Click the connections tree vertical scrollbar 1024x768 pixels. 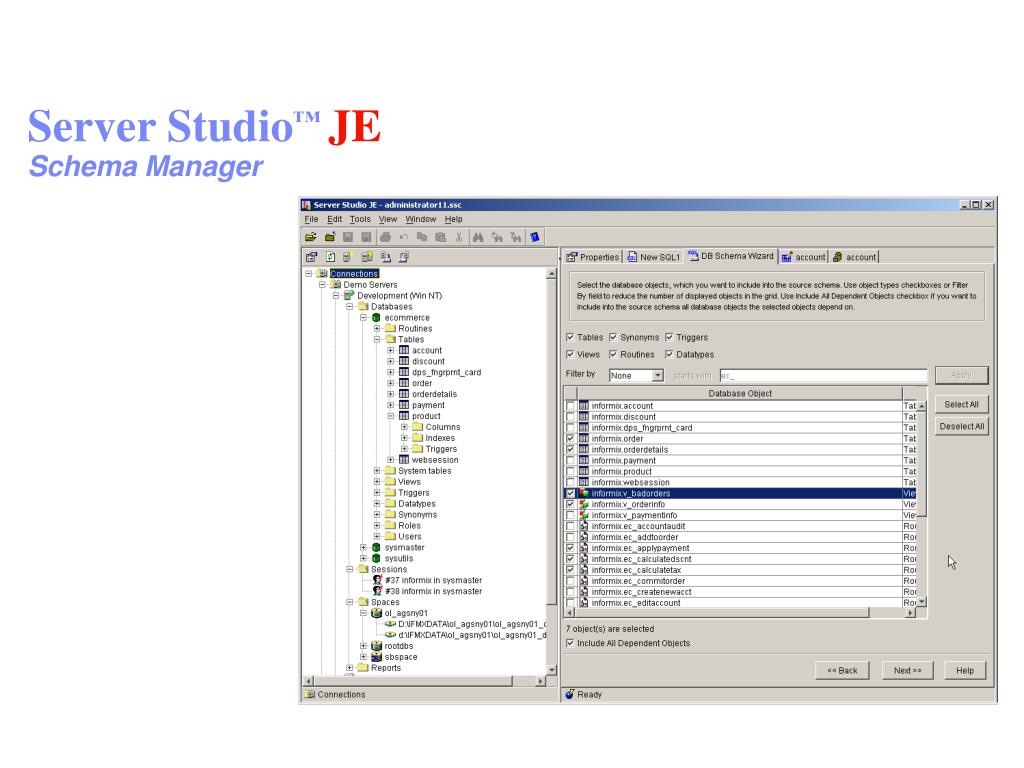552,472
